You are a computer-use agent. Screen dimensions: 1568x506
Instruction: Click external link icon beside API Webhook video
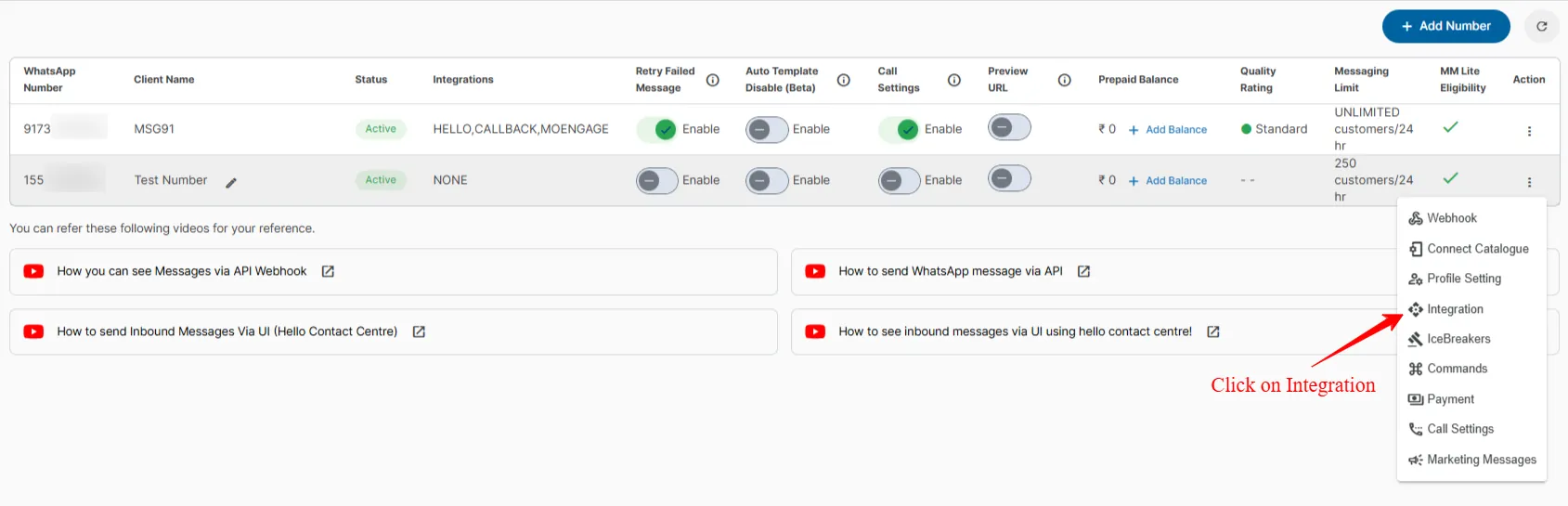coord(328,271)
